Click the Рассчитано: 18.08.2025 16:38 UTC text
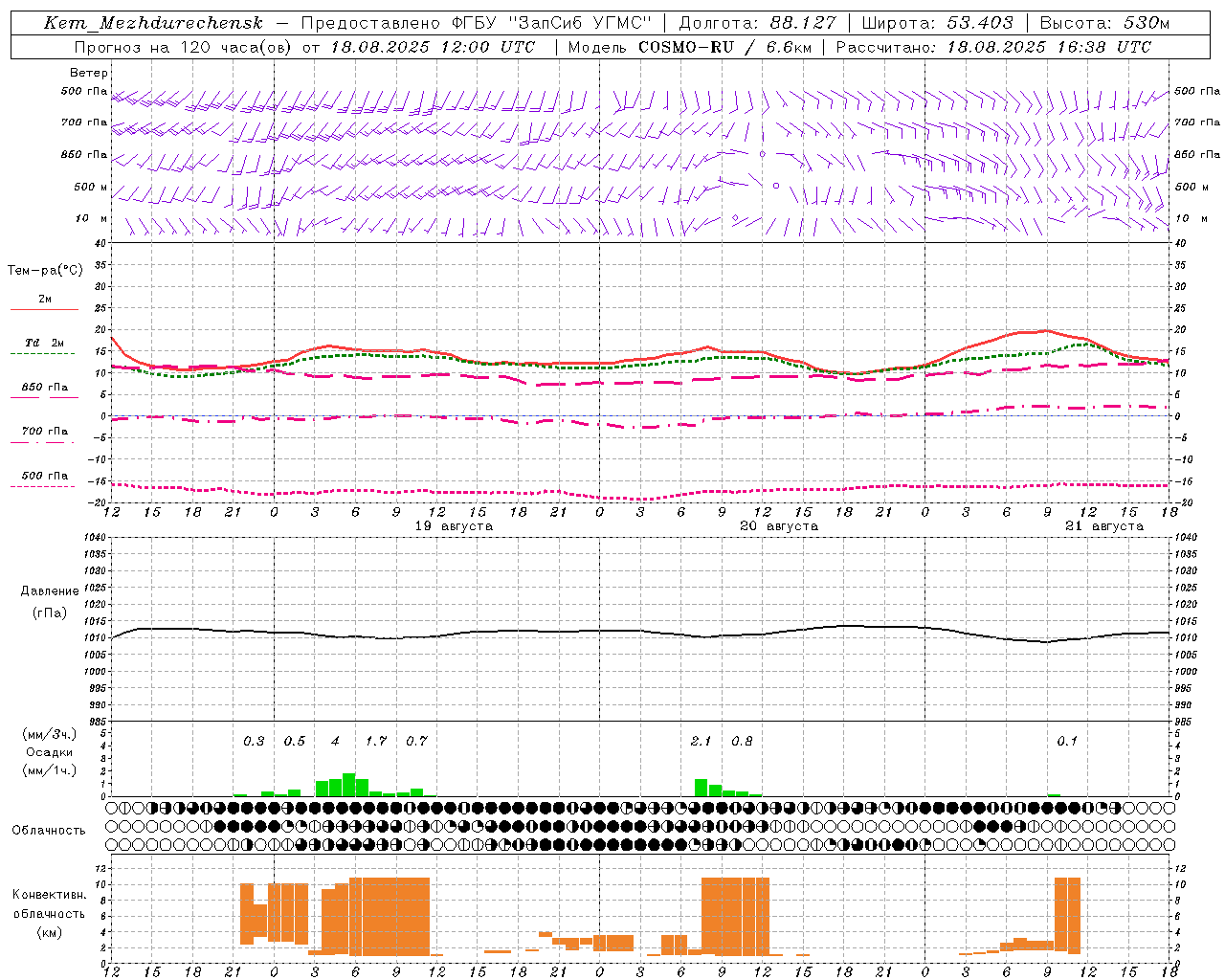The image size is (1225, 980). (993, 46)
